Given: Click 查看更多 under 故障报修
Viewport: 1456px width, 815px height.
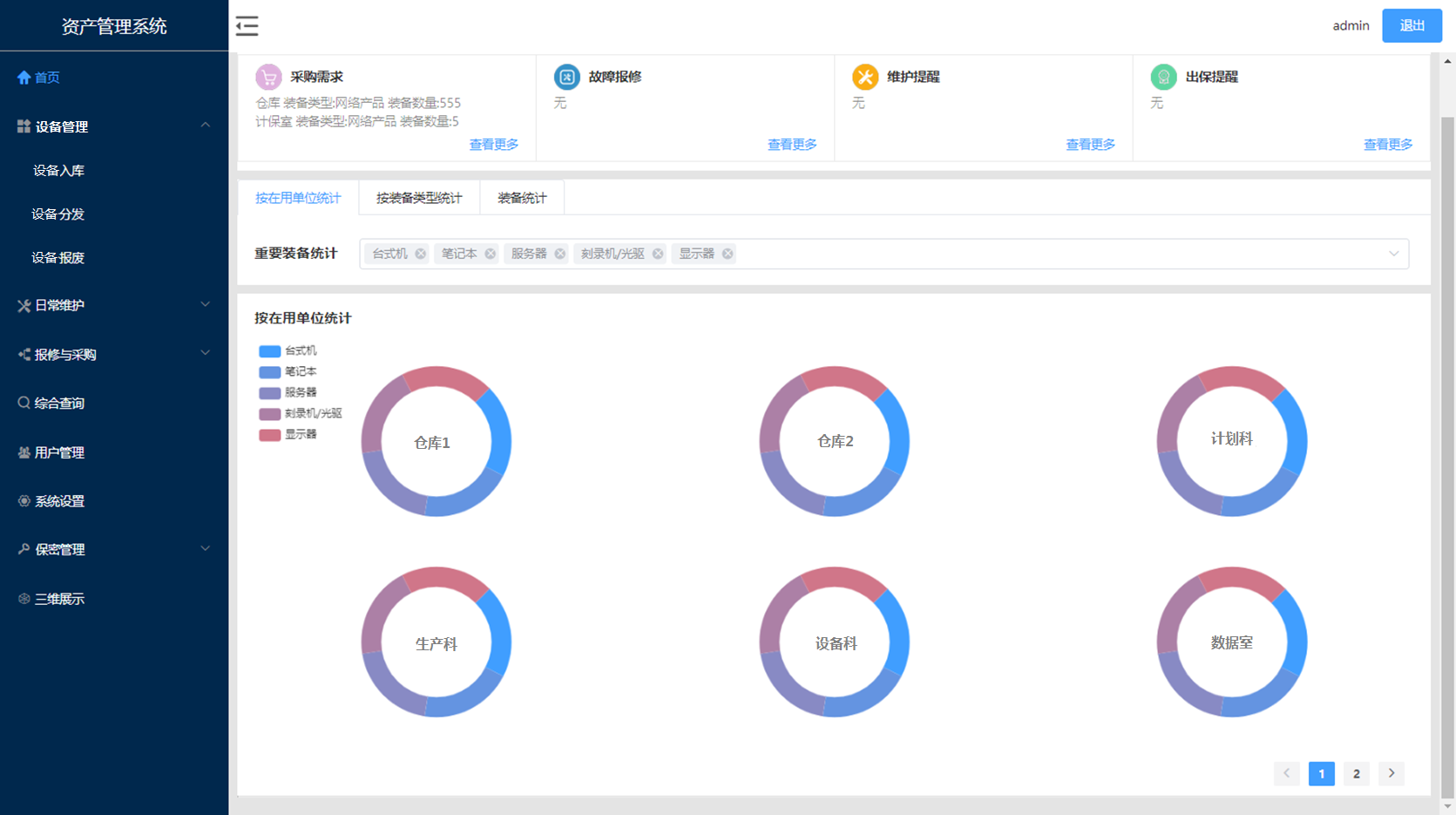Looking at the screenshot, I should 792,145.
